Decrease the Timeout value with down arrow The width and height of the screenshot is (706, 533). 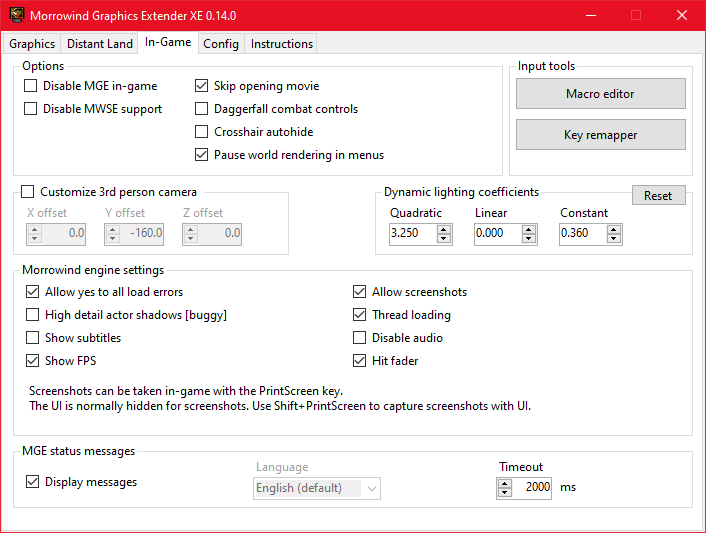[505, 493]
